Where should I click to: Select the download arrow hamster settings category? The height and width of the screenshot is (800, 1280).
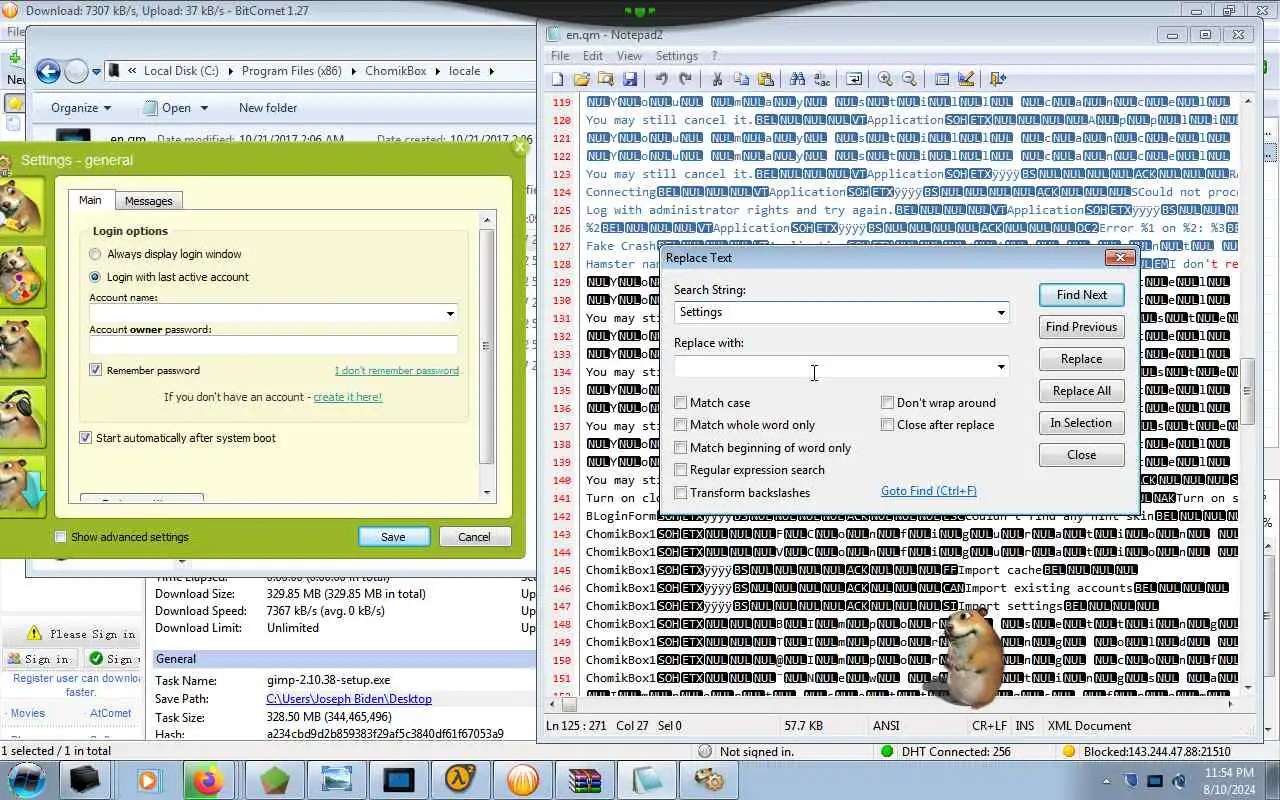tap(21, 486)
